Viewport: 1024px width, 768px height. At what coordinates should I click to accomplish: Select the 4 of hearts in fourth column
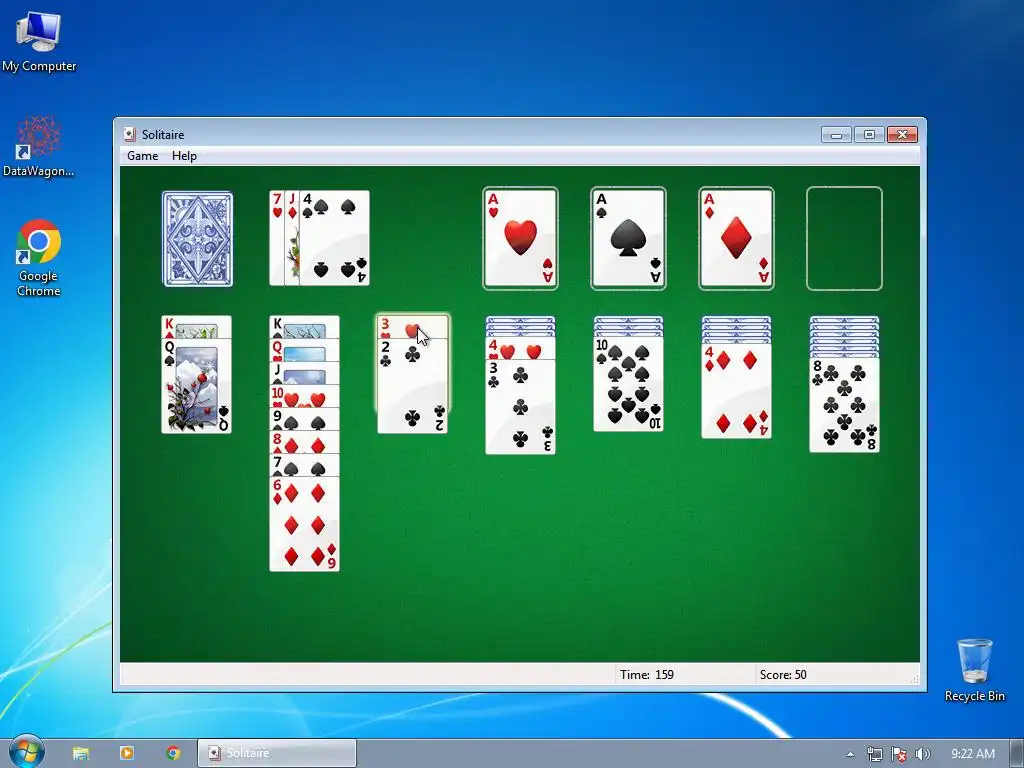click(x=520, y=349)
